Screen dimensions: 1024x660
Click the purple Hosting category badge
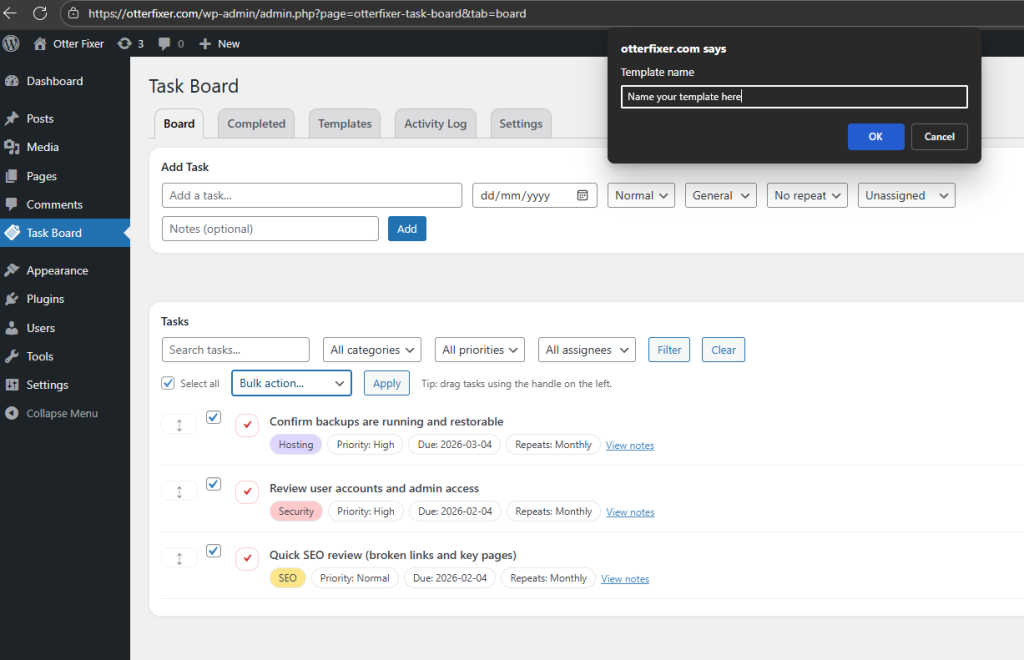point(295,444)
